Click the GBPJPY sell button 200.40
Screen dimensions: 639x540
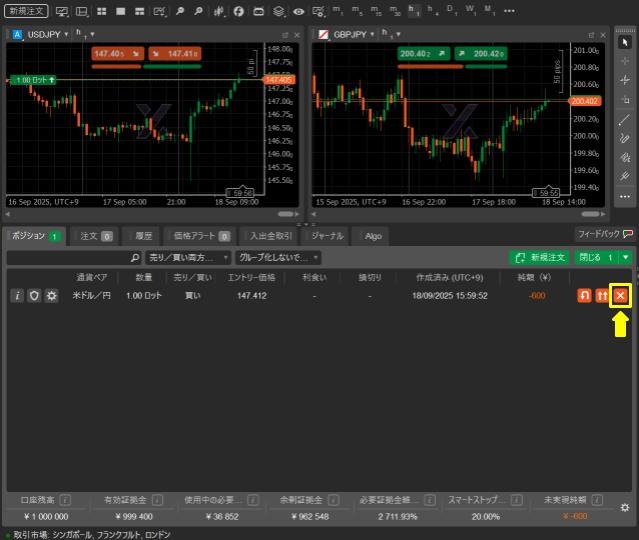(423, 53)
